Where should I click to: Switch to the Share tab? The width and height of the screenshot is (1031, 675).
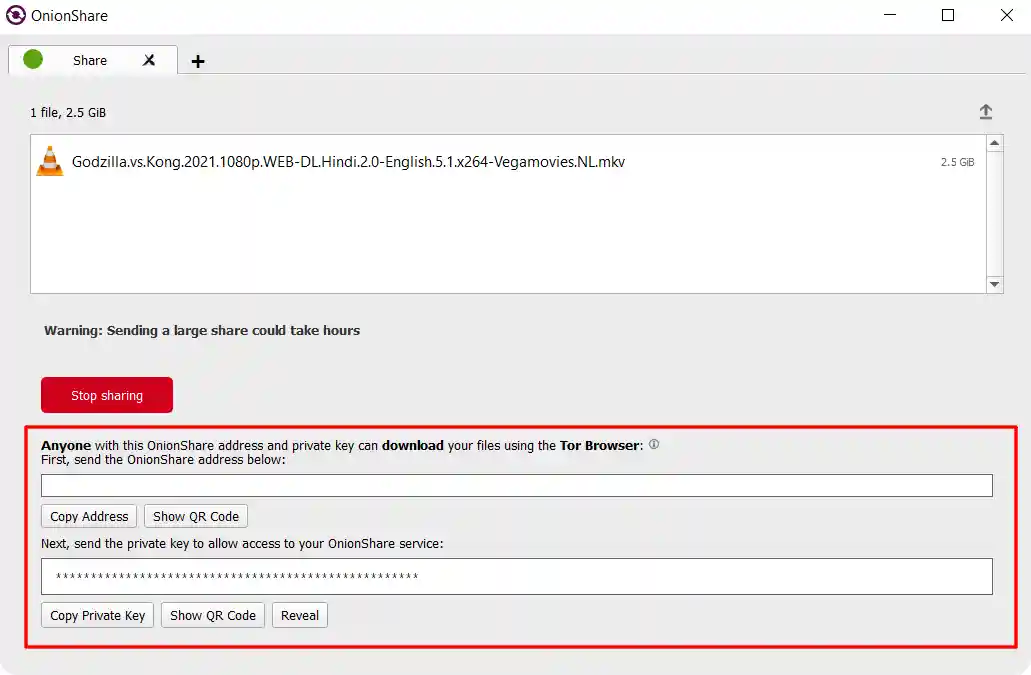pyautogui.click(x=89, y=60)
